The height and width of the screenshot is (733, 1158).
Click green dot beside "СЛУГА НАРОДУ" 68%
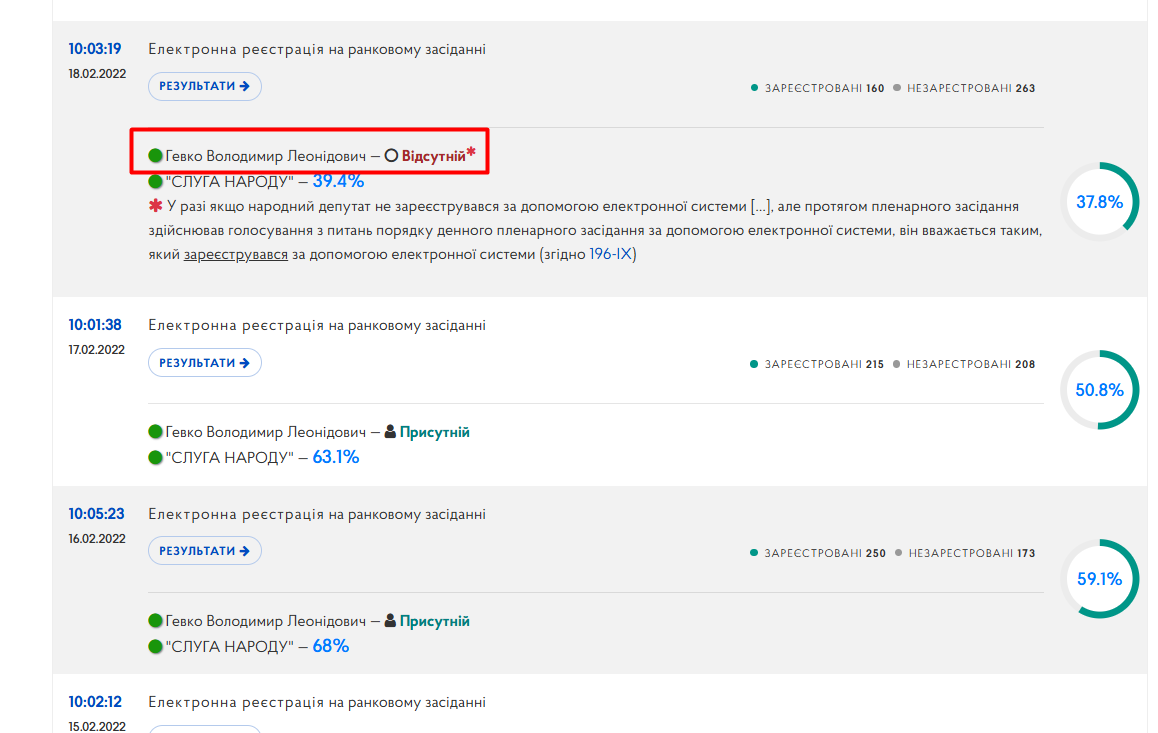point(155,647)
